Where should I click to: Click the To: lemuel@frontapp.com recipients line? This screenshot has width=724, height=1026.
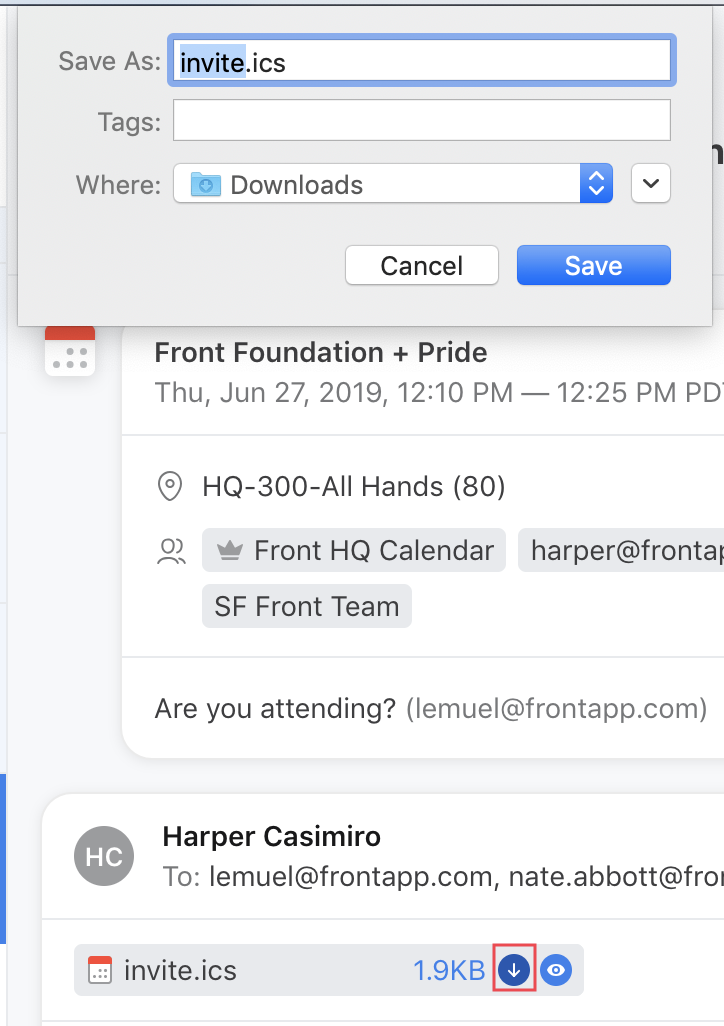tap(443, 877)
